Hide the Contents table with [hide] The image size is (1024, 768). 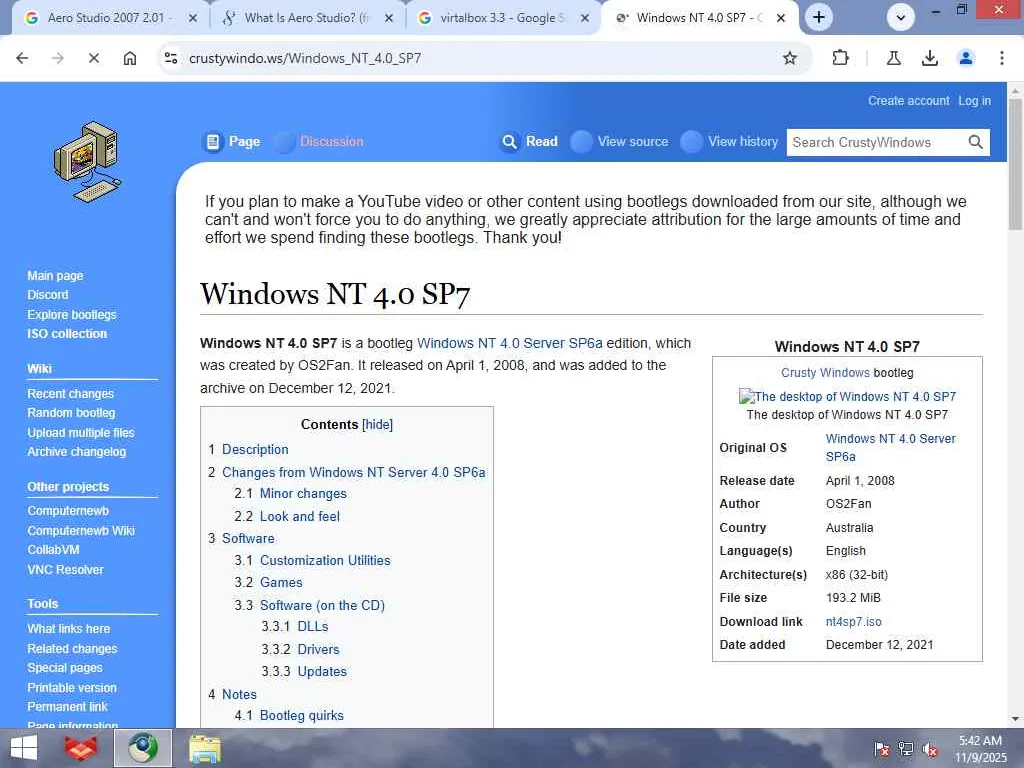click(x=377, y=424)
